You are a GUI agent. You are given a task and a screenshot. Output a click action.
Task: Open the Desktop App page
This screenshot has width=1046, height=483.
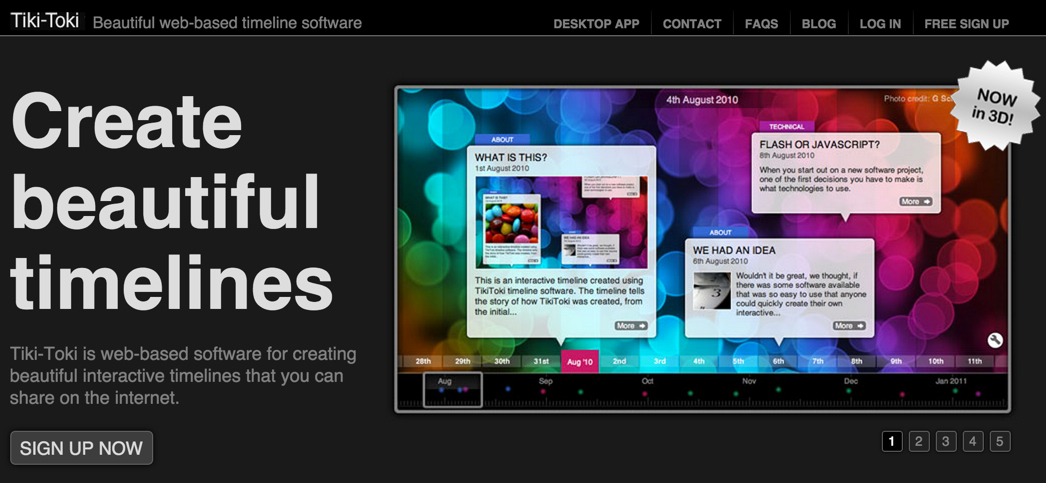596,24
